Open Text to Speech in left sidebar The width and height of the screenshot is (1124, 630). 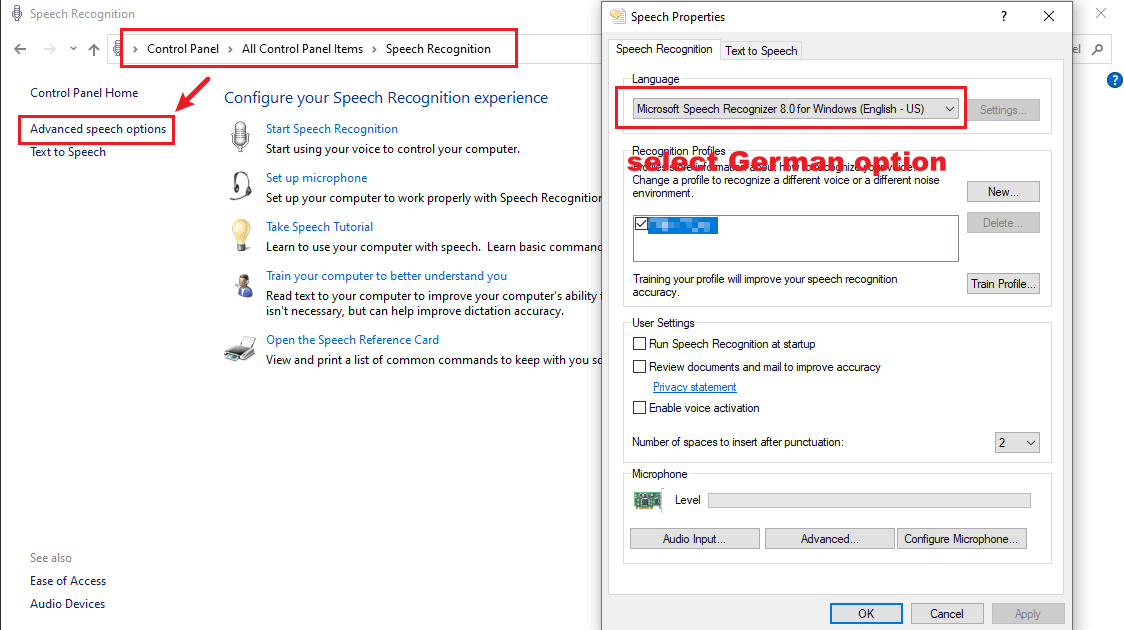tap(67, 152)
